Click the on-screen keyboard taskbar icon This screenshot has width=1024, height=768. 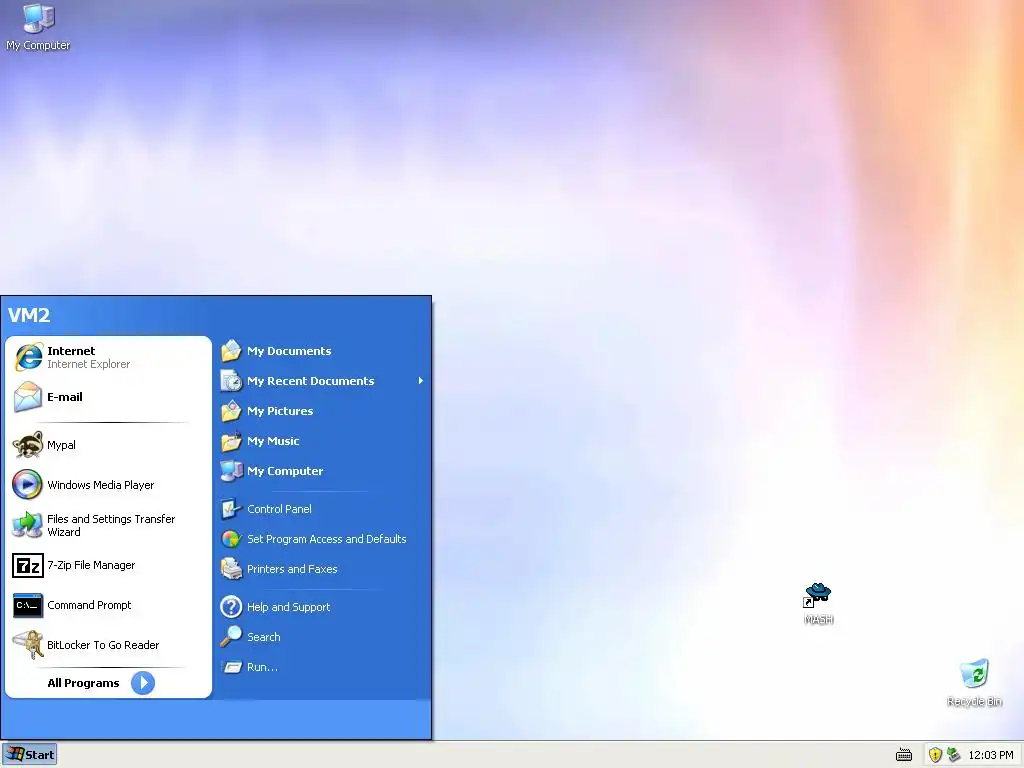[904, 756]
